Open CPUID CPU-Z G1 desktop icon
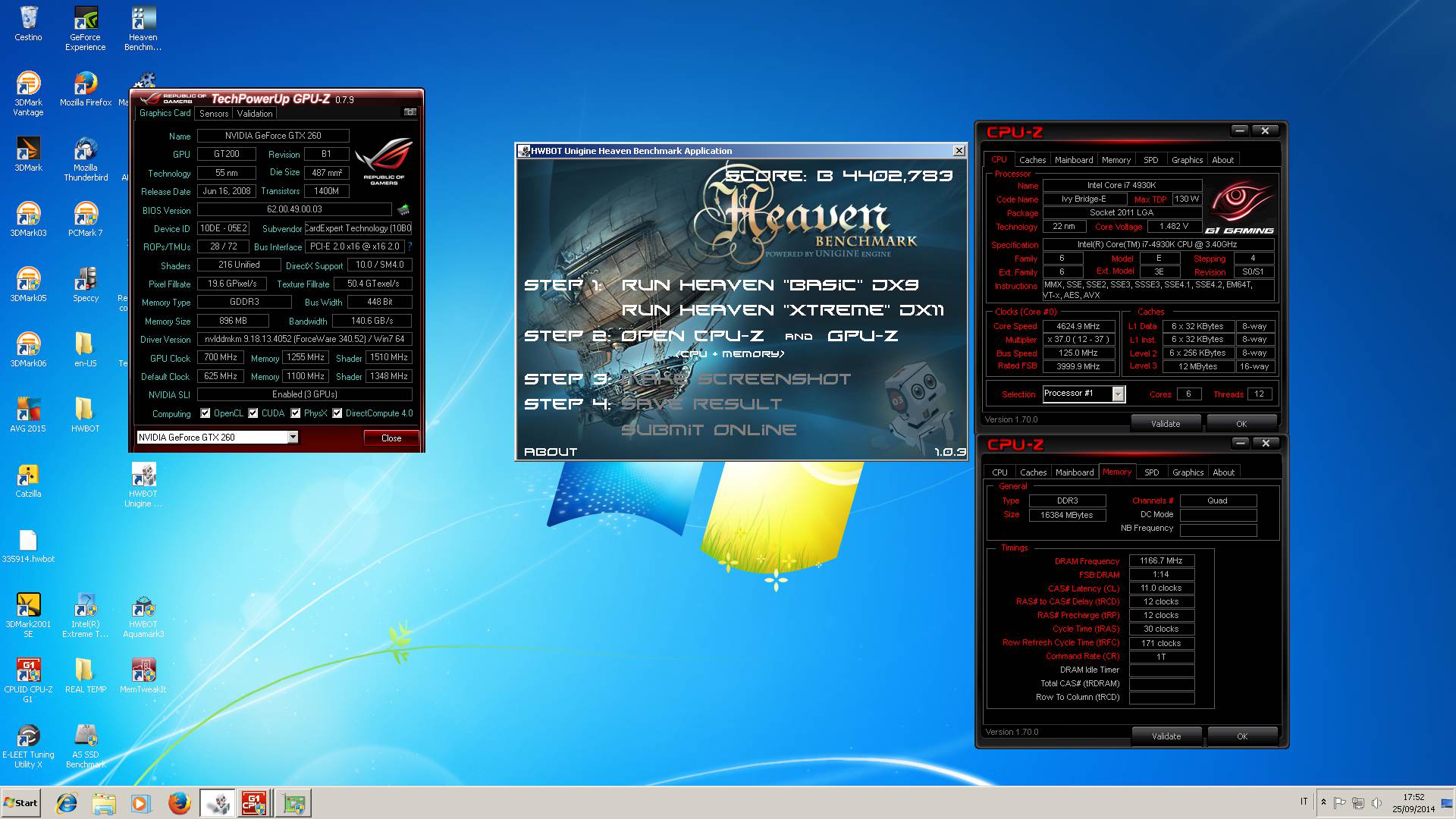Screen dimensions: 1456x819 (28, 681)
